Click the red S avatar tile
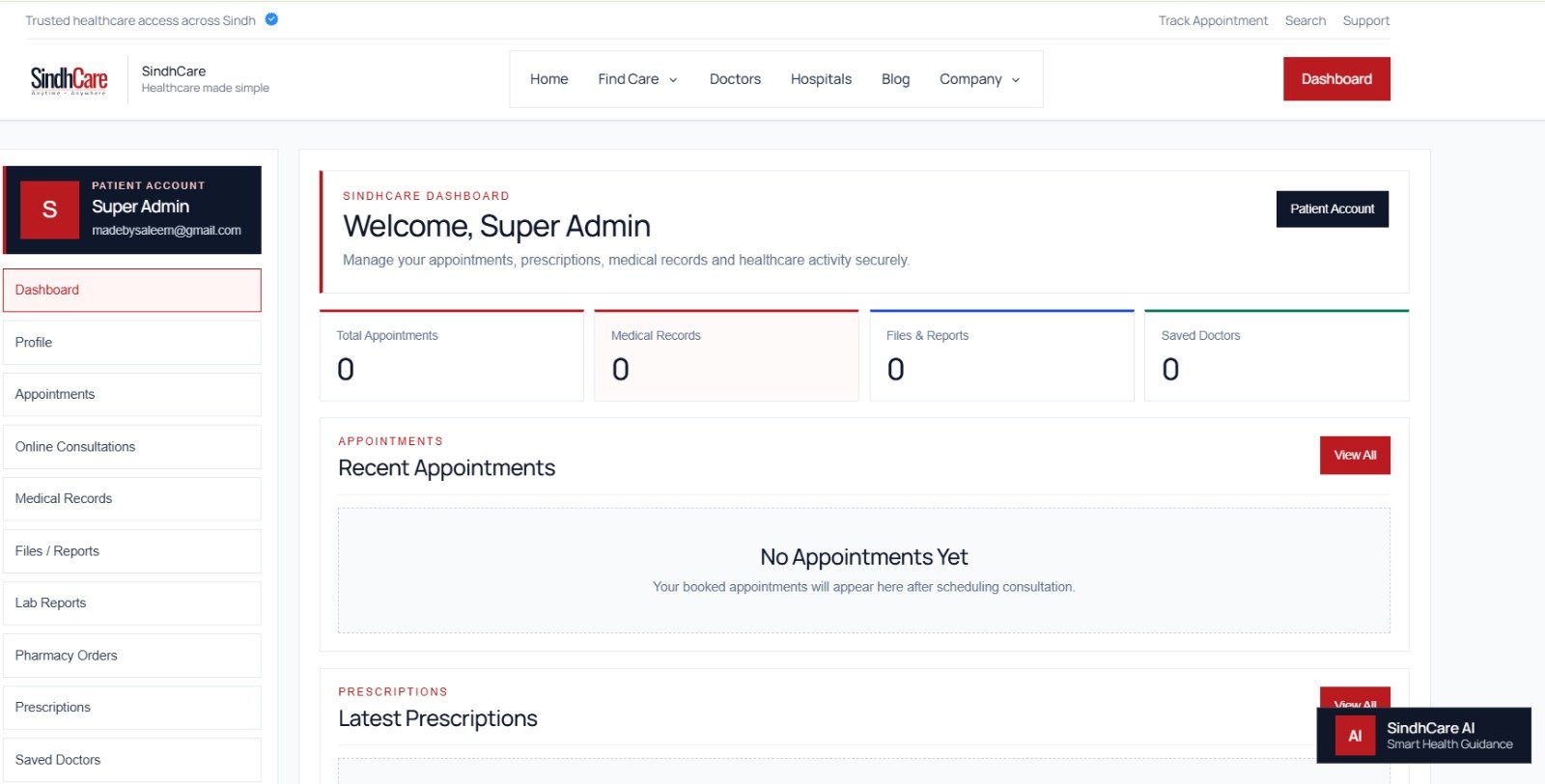This screenshot has height=784, width=1545. (49, 210)
